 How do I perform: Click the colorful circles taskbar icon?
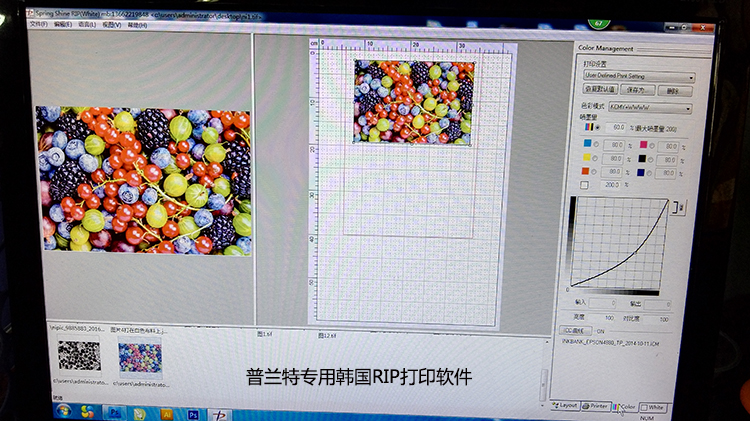[x=88, y=411]
